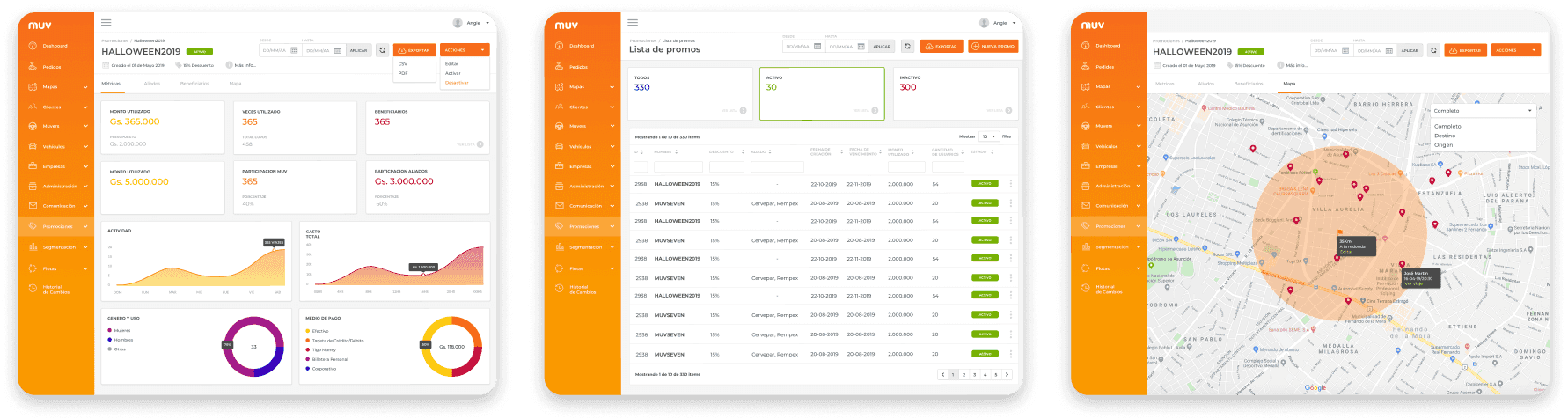Select Inactivo 300 summary card

[956, 94]
